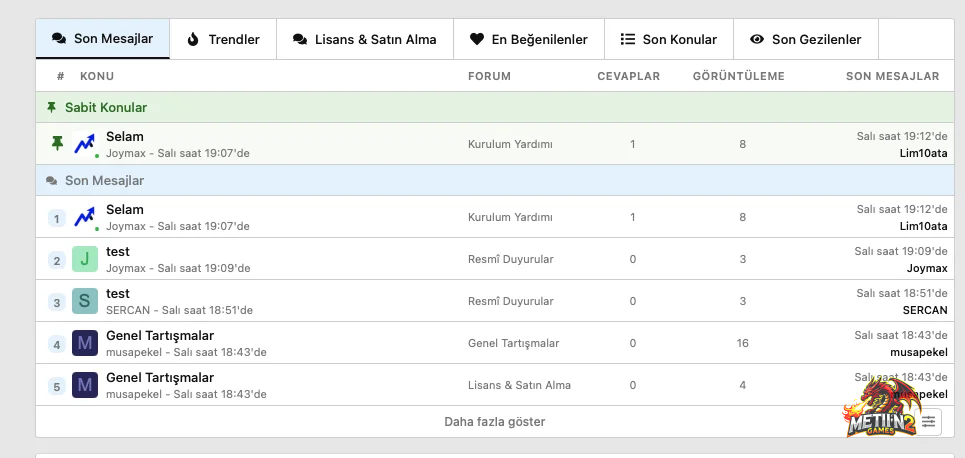The height and width of the screenshot is (458, 965).
Task: Click author line SERCAN - Salı saat 18:51'de
Action: [x=179, y=310]
